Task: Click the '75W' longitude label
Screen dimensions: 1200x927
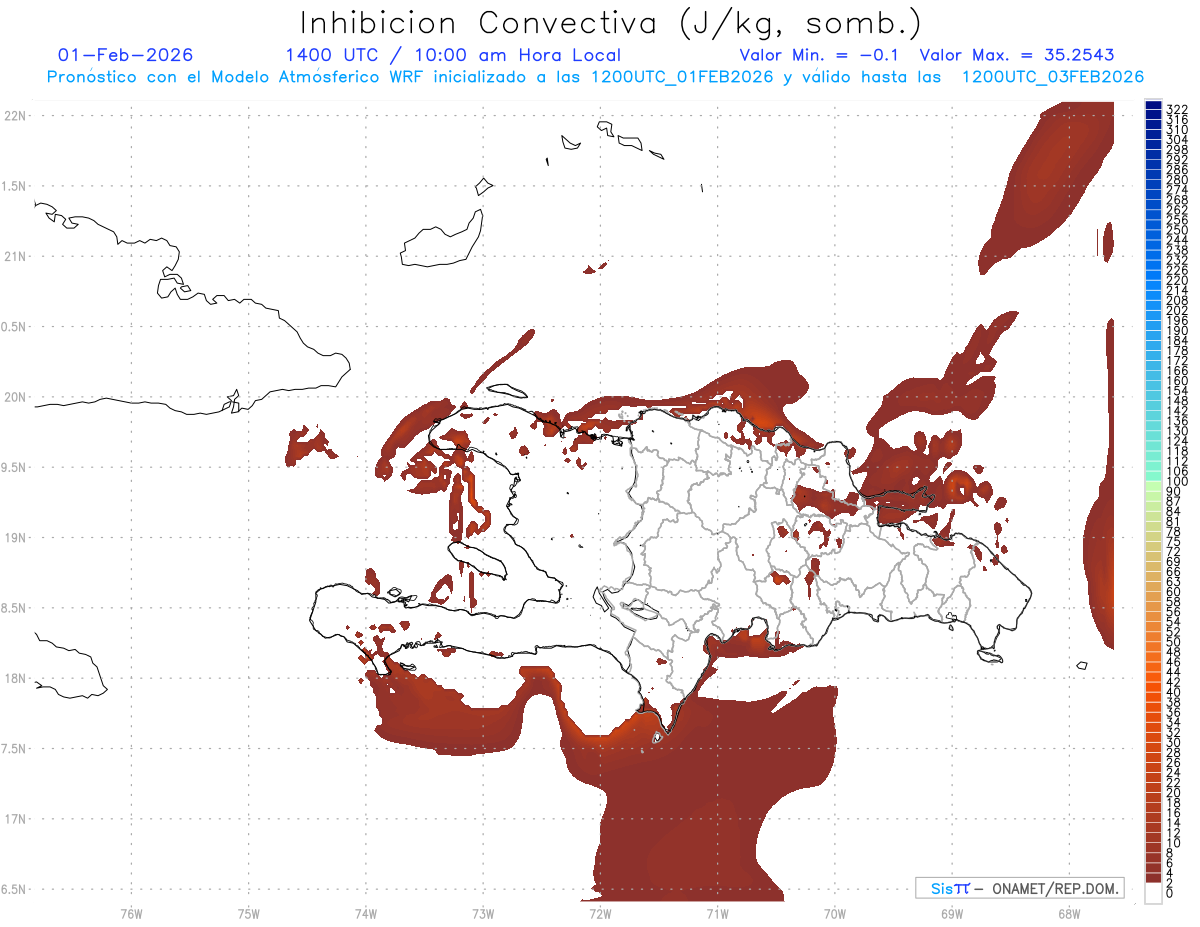Action: 249,913
